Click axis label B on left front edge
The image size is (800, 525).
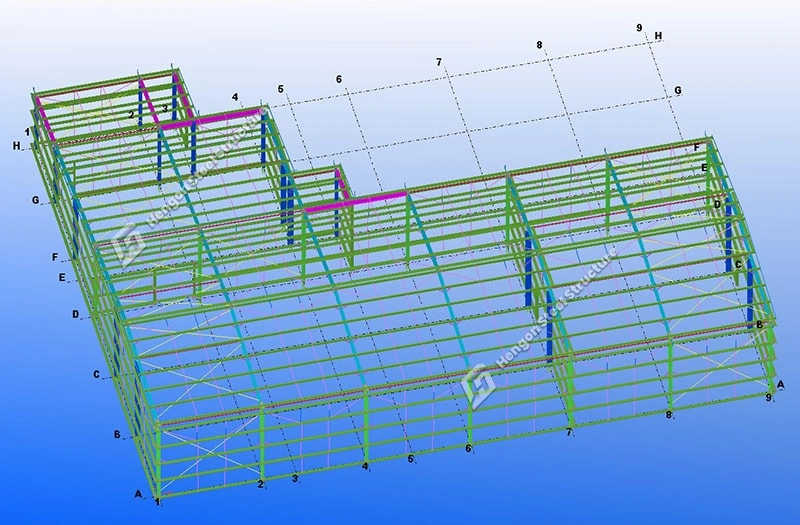point(117,435)
